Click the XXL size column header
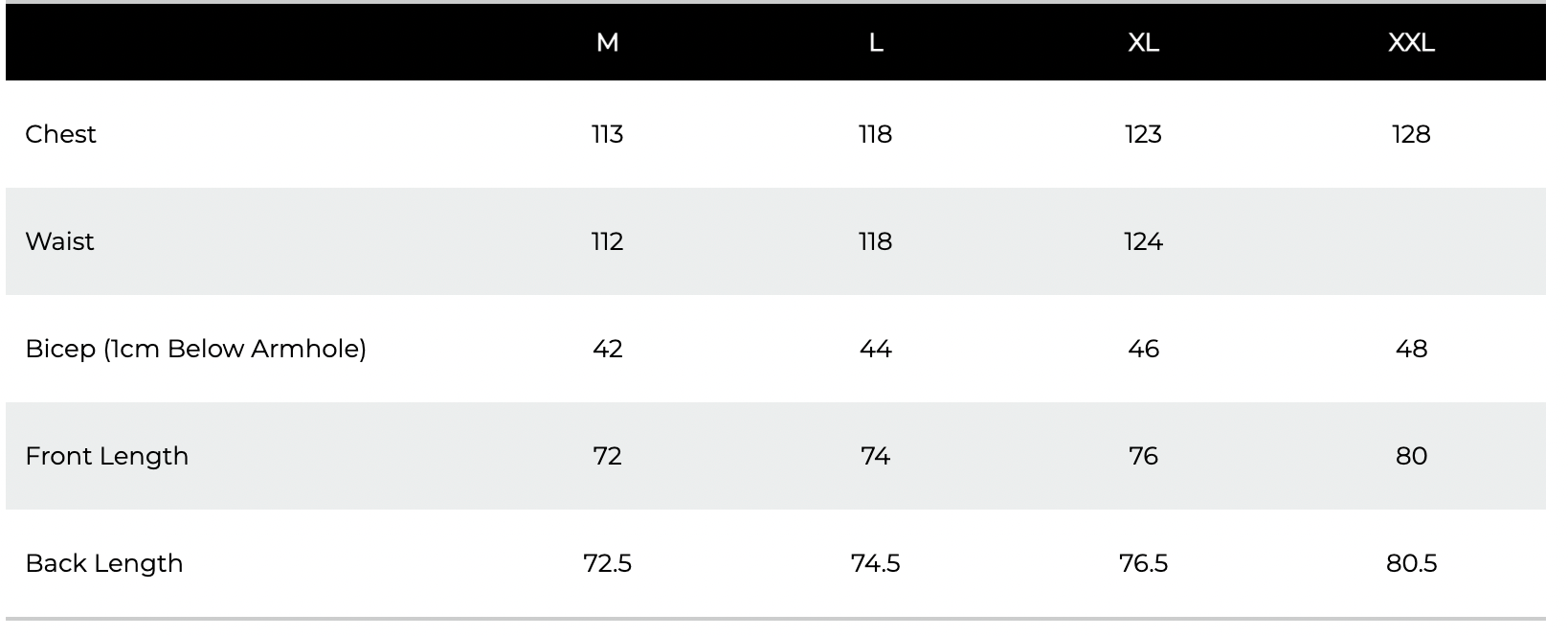The height and width of the screenshot is (636, 1568). click(x=1412, y=43)
